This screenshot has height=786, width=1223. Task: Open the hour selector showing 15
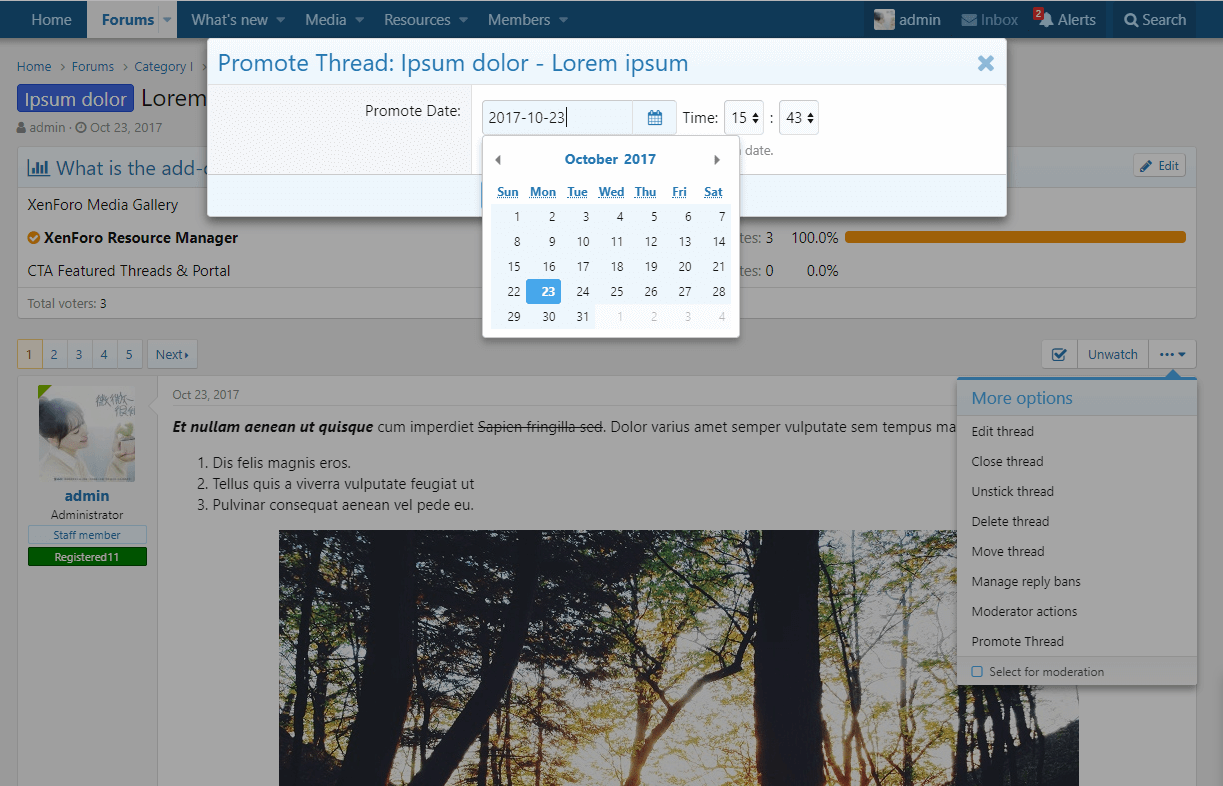(744, 118)
